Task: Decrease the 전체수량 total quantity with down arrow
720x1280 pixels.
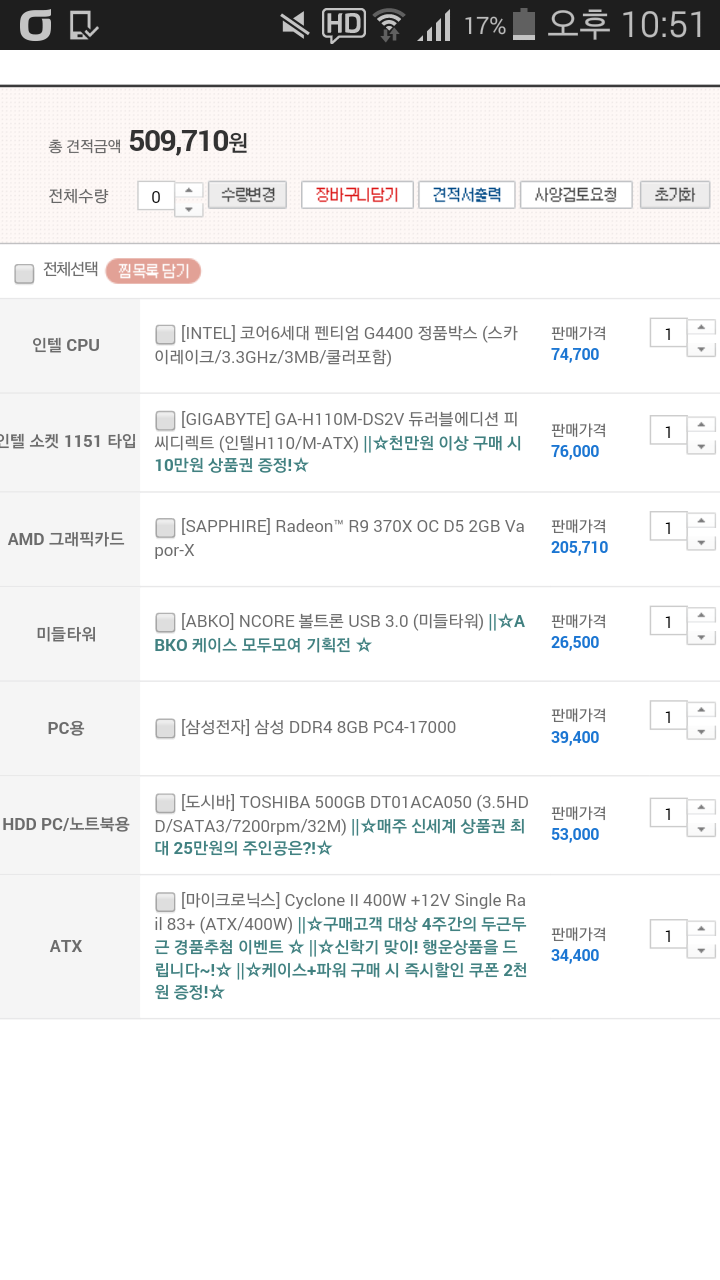Action: point(189,208)
